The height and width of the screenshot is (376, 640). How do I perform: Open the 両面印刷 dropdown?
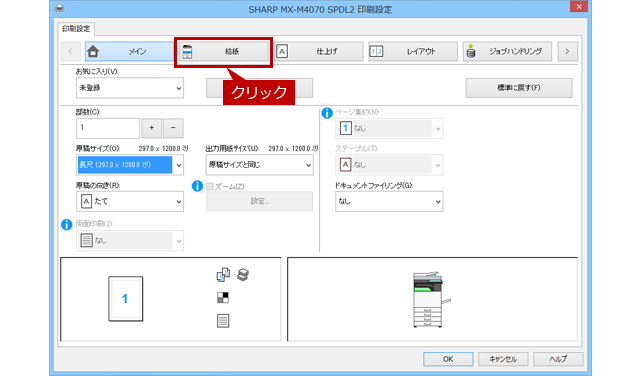tap(130, 240)
